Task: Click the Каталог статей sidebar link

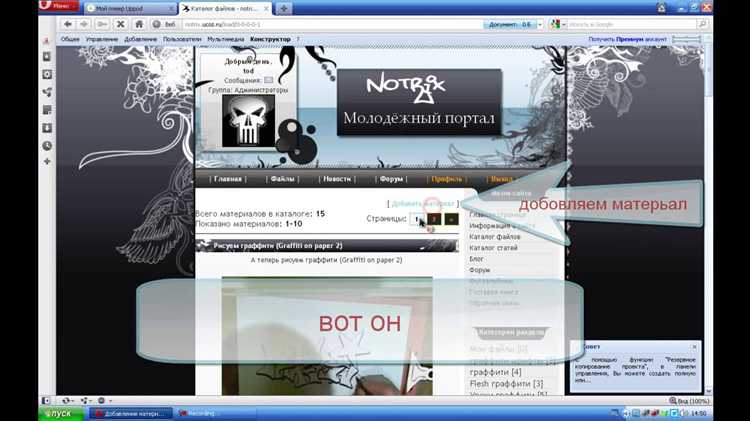Action: (x=493, y=248)
